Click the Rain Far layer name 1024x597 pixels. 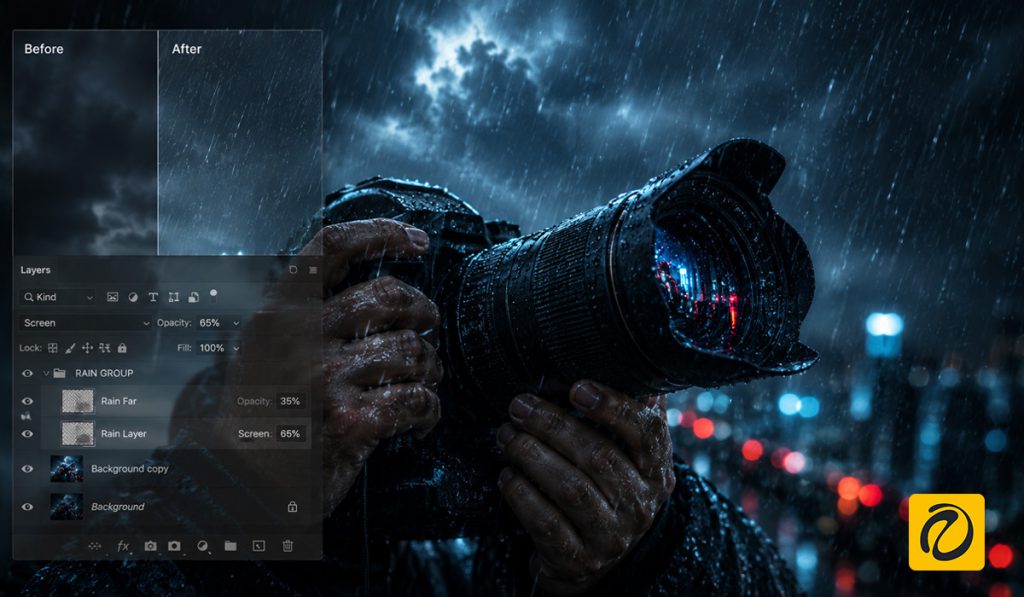(119, 401)
